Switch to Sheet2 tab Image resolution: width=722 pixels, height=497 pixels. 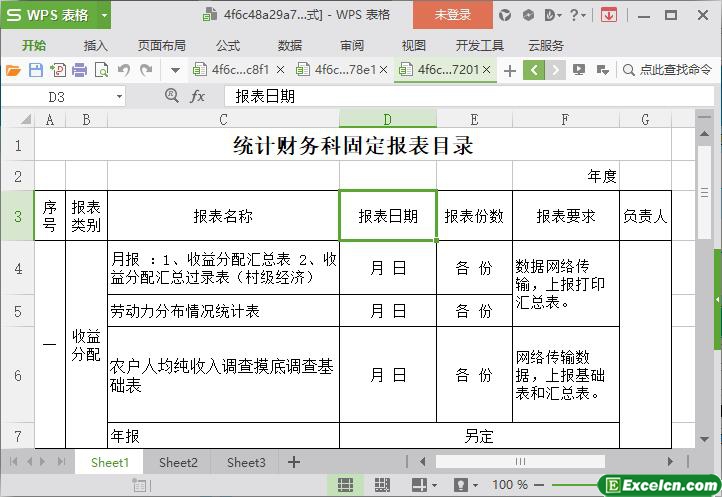(178, 462)
